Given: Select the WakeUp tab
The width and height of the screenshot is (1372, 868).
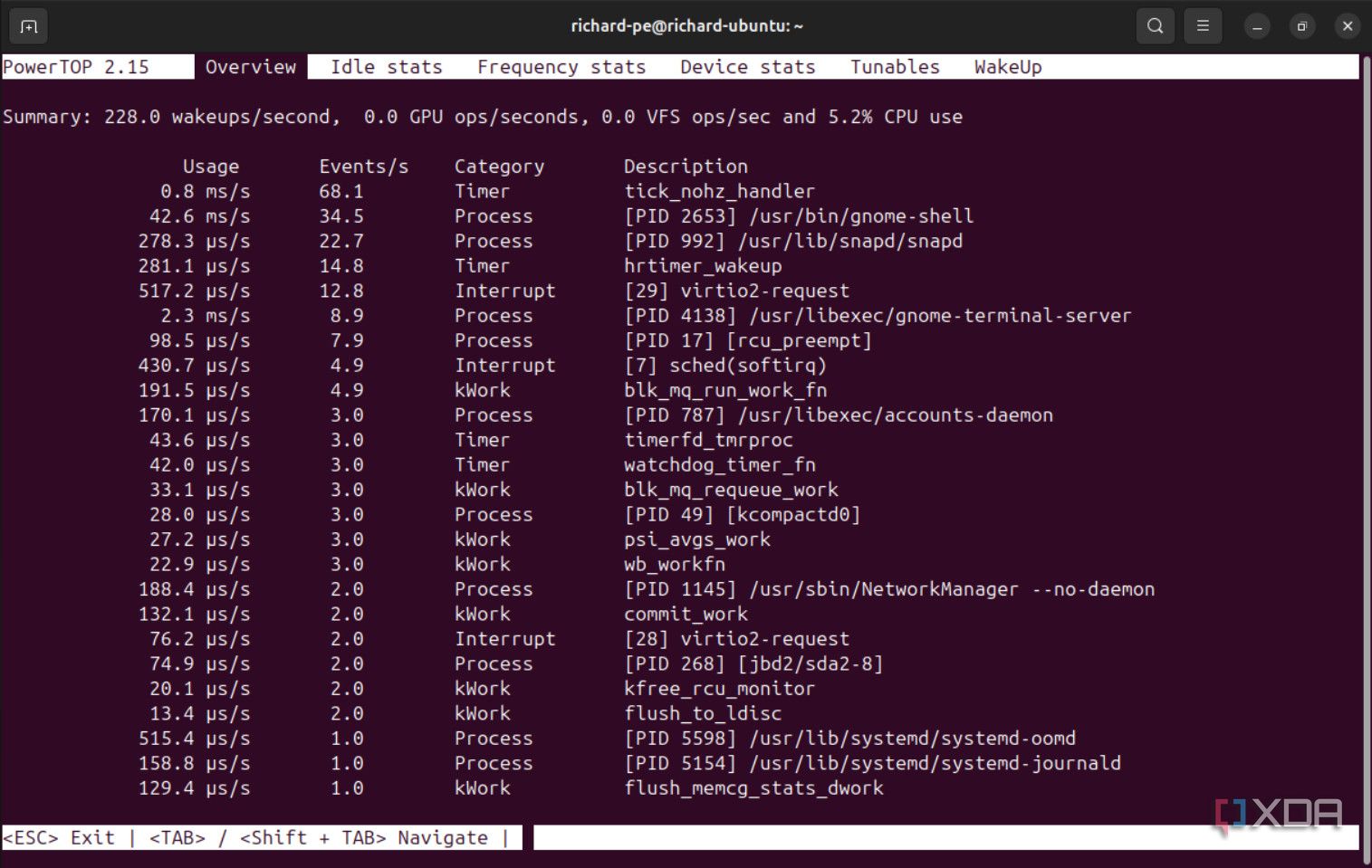Looking at the screenshot, I should (x=1008, y=67).
